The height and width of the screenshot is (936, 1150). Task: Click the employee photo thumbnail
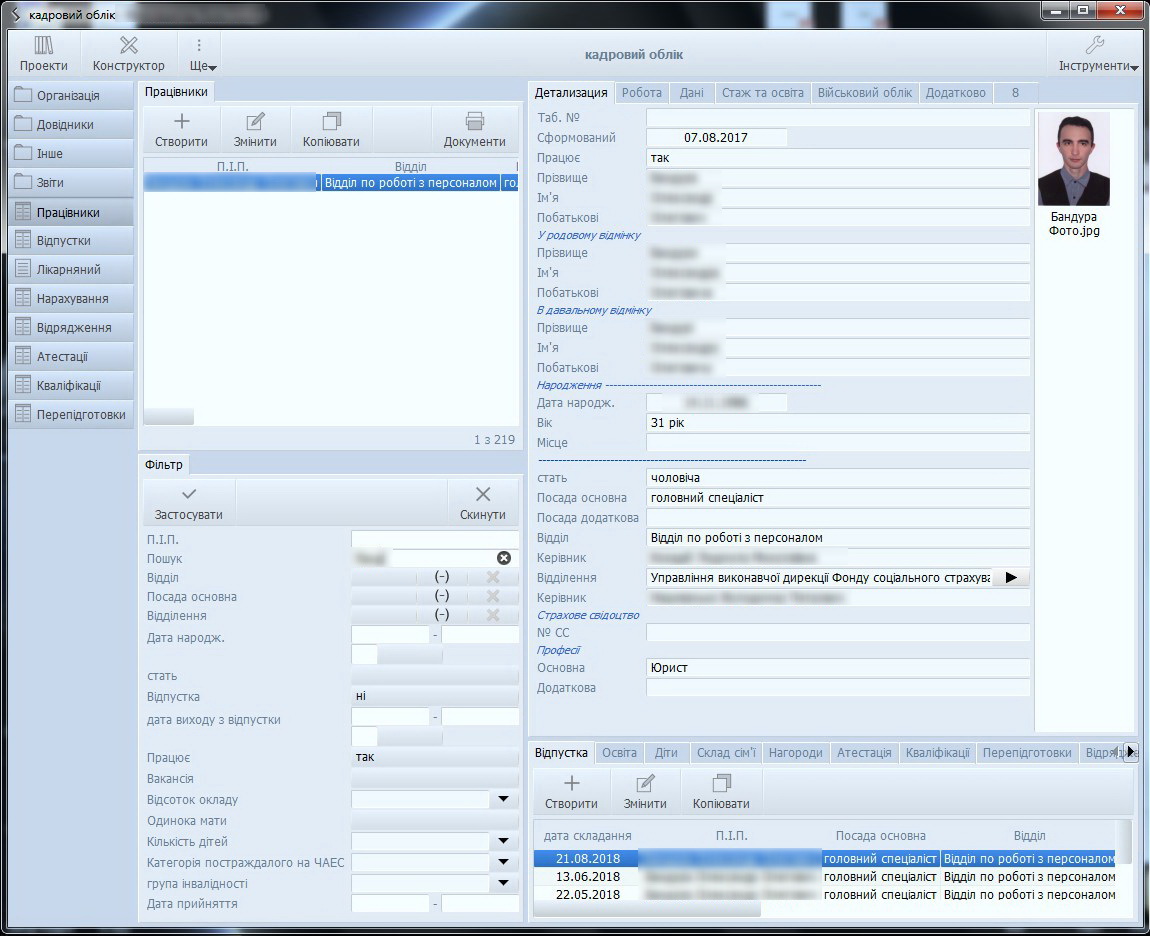(1073, 160)
